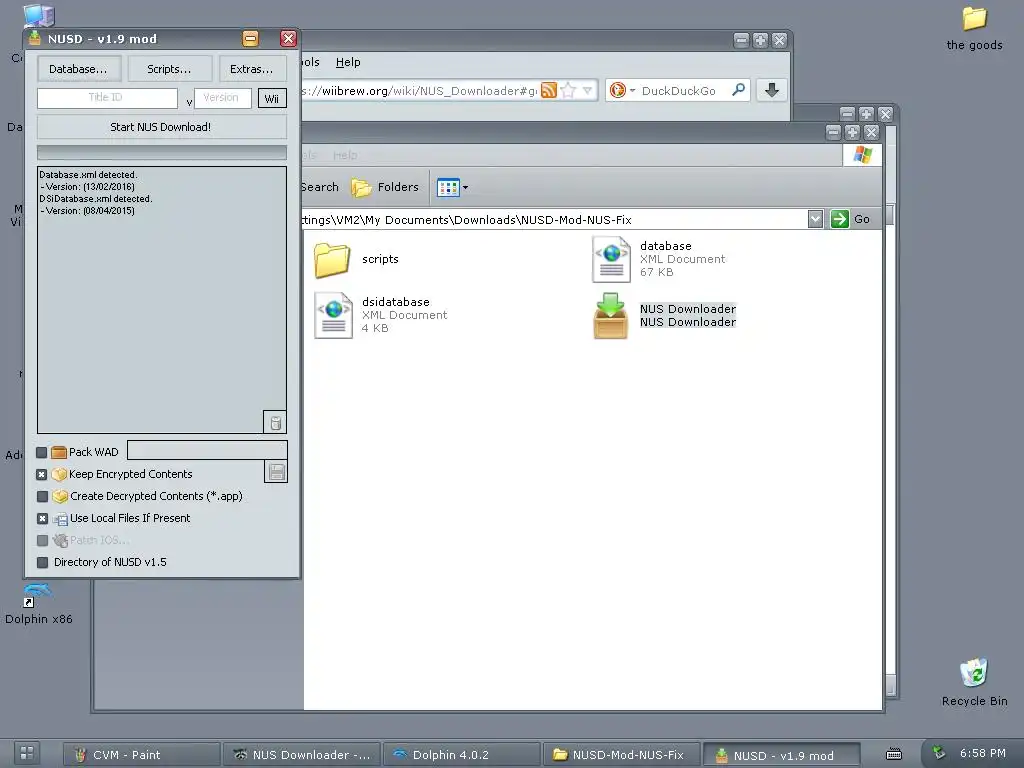
Task: Click the Explorer address path text
Action: click(466, 219)
